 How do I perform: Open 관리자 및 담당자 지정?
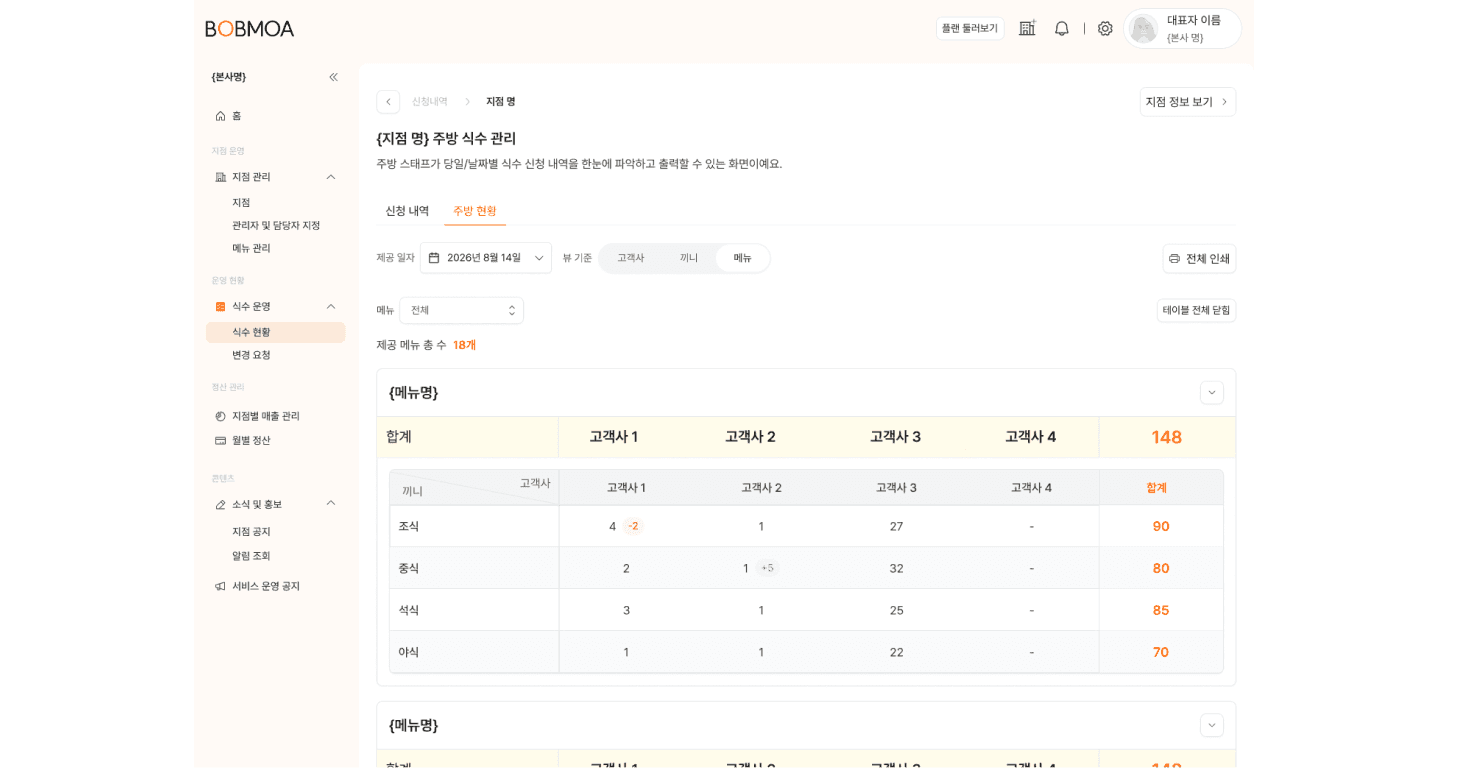(276, 225)
